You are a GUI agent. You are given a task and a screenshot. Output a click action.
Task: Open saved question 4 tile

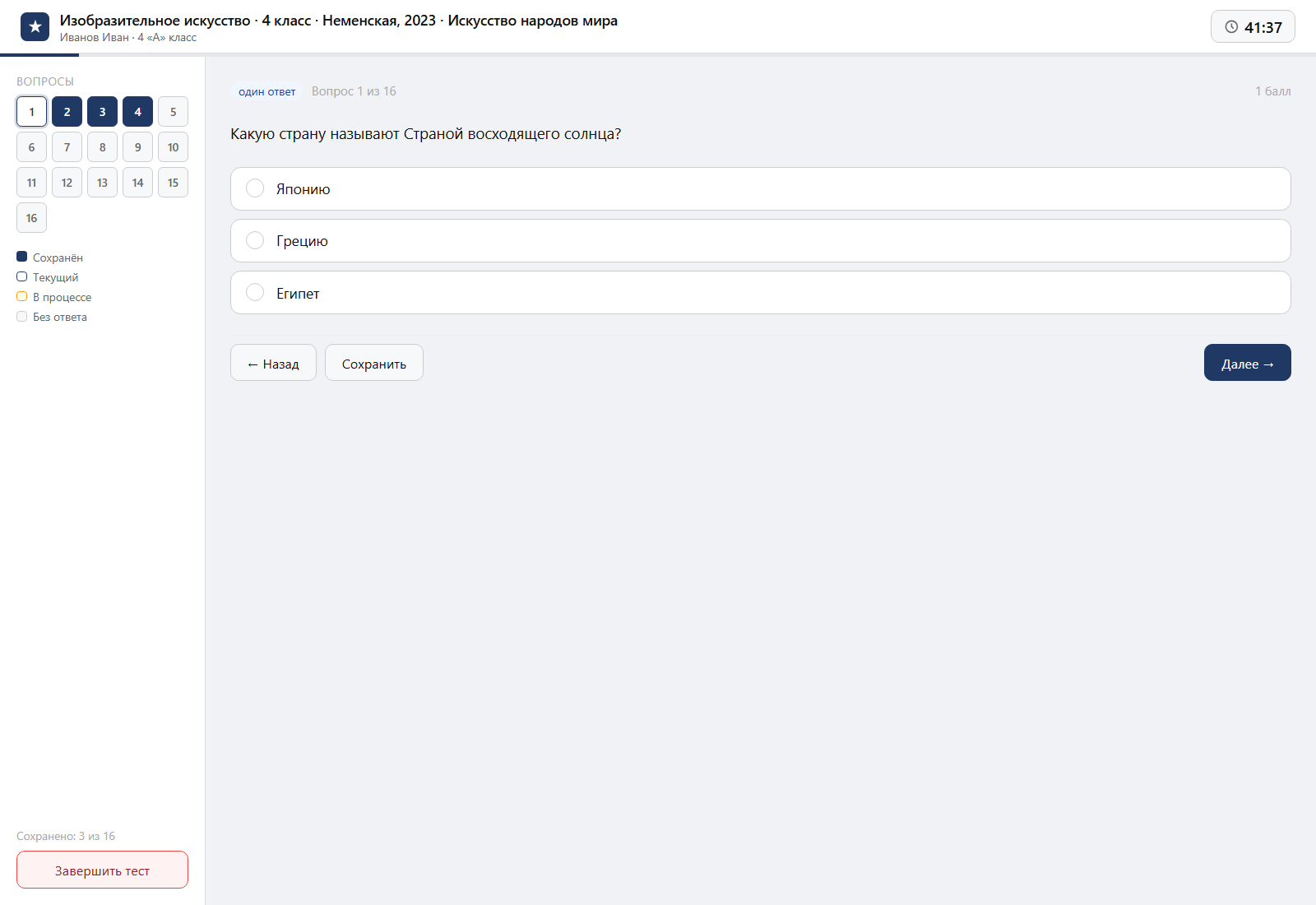click(137, 112)
